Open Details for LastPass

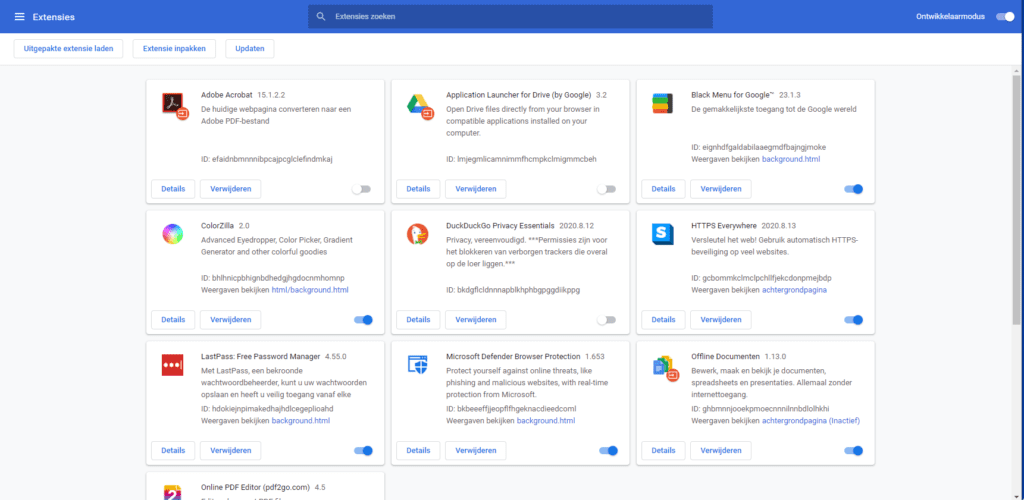pyautogui.click(x=173, y=450)
